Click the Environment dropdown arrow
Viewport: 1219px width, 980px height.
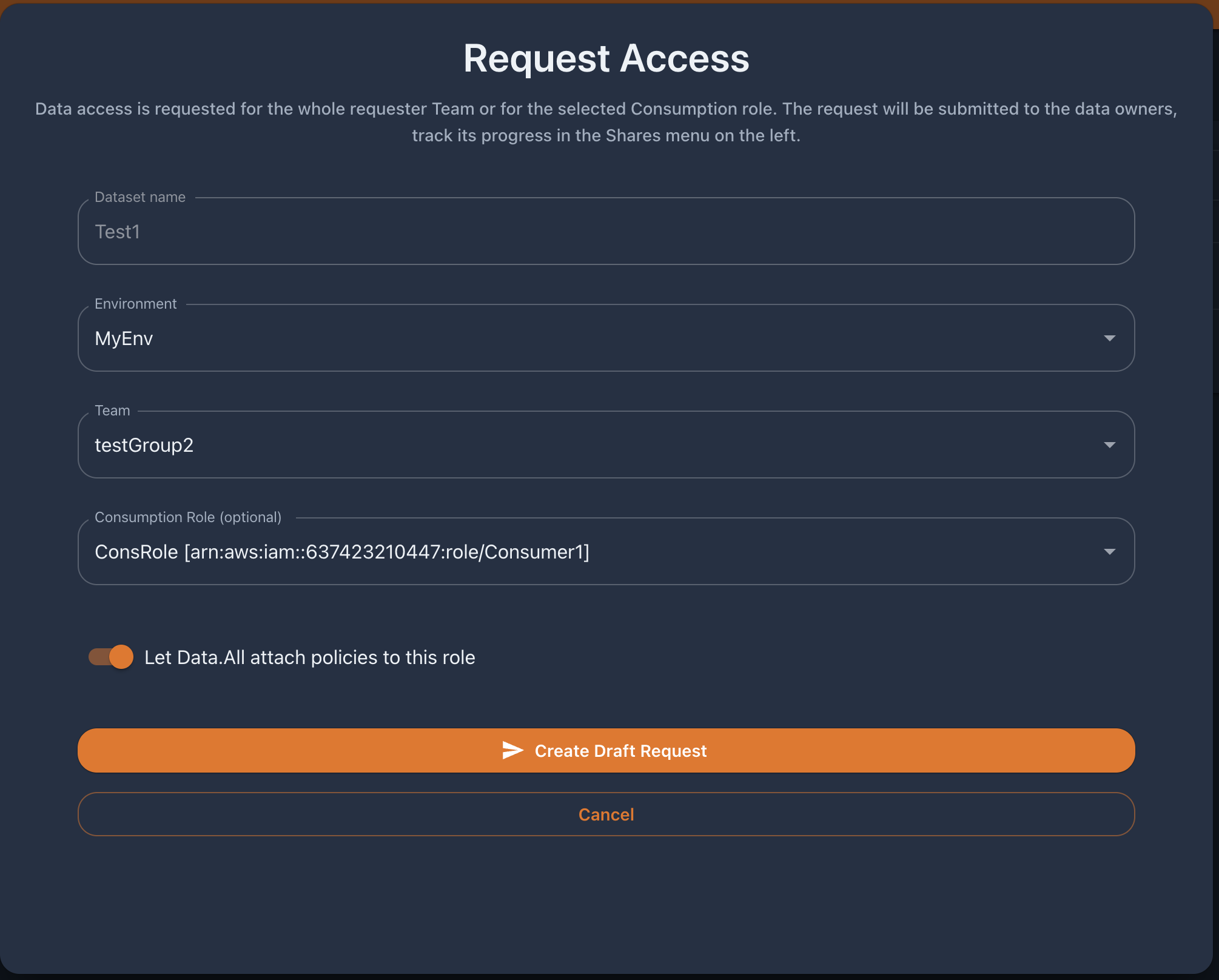coord(1109,338)
